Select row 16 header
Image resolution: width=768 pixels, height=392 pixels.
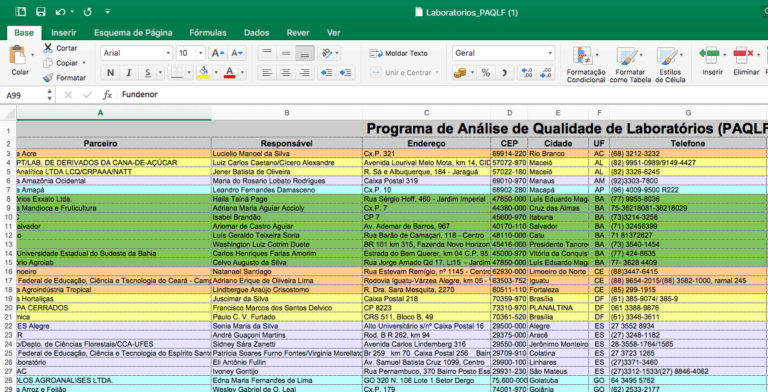[x=8, y=271]
